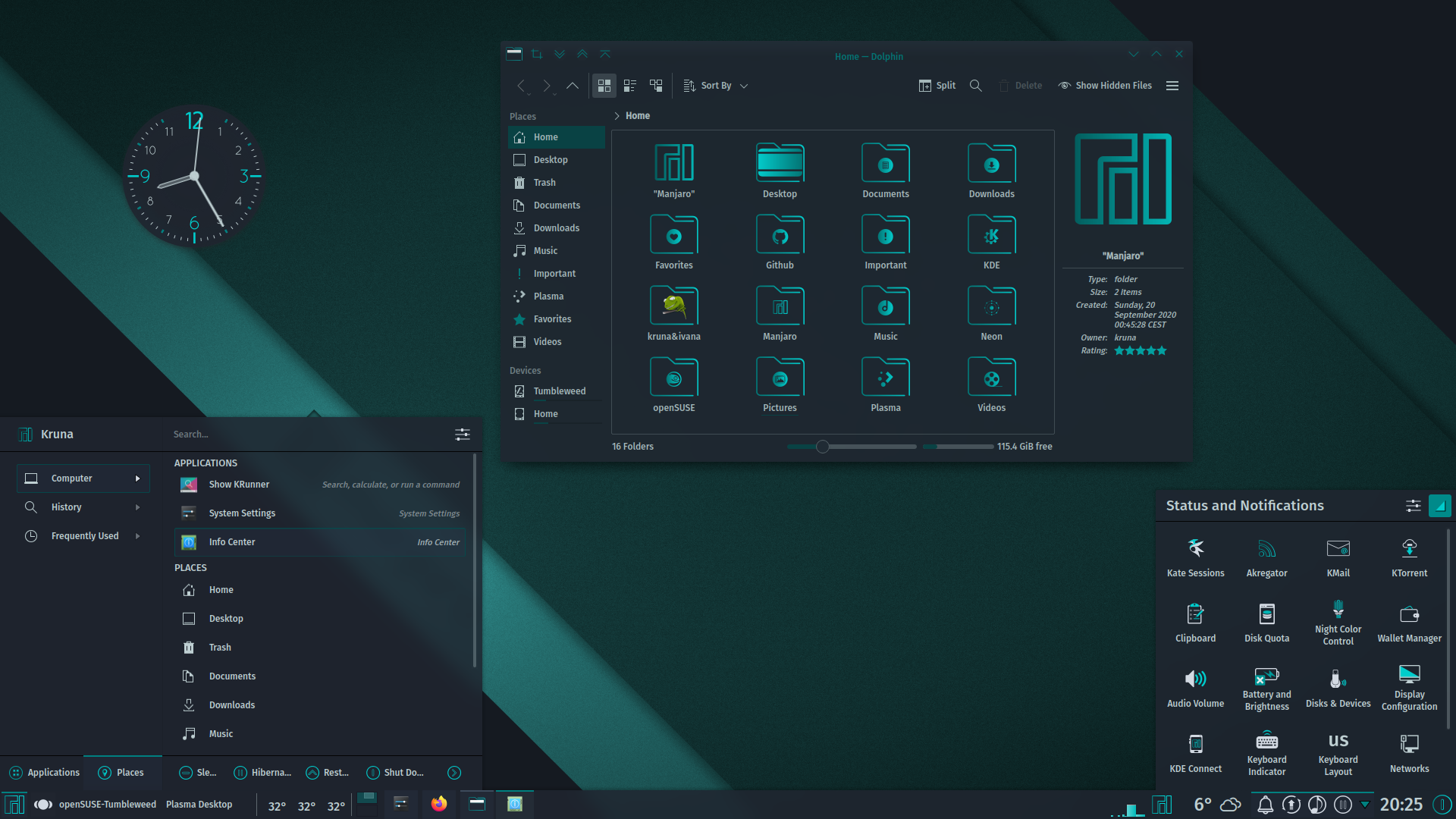Select Trash in launcher places list

click(320, 648)
